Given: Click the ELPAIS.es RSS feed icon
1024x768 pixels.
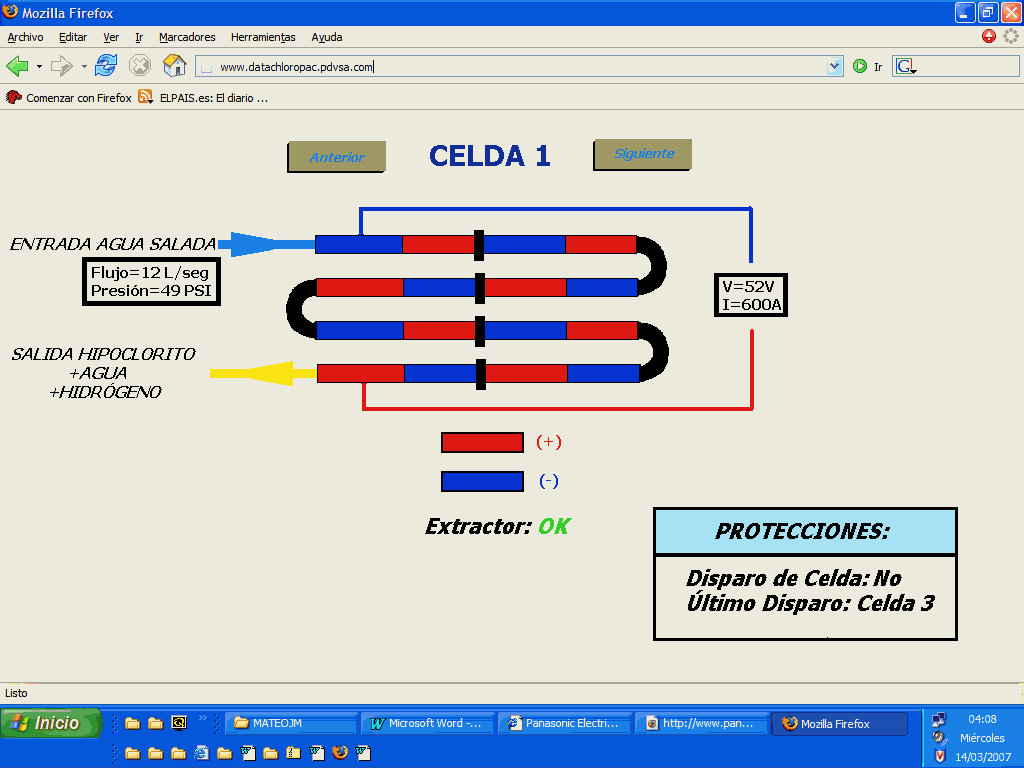Looking at the screenshot, I should click(146, 97).
